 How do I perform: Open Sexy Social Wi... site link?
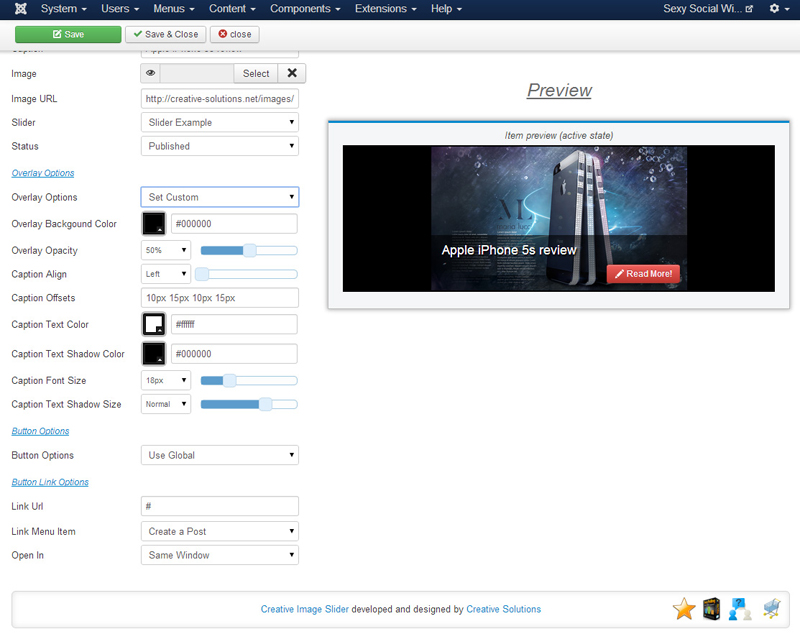tap(708, 9)
